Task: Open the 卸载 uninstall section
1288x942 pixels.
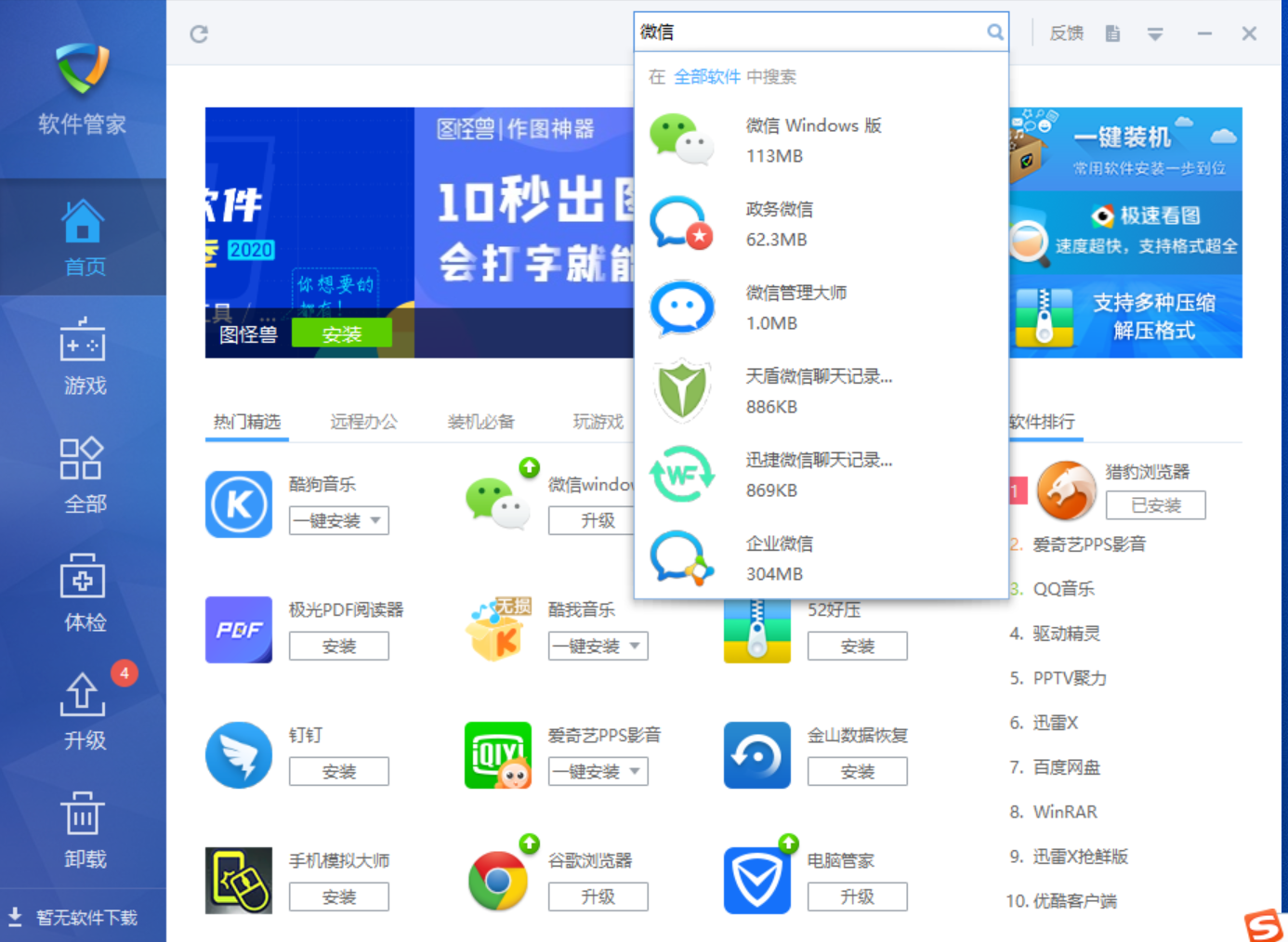Action: pyautogui.click(x=84, y=831)
